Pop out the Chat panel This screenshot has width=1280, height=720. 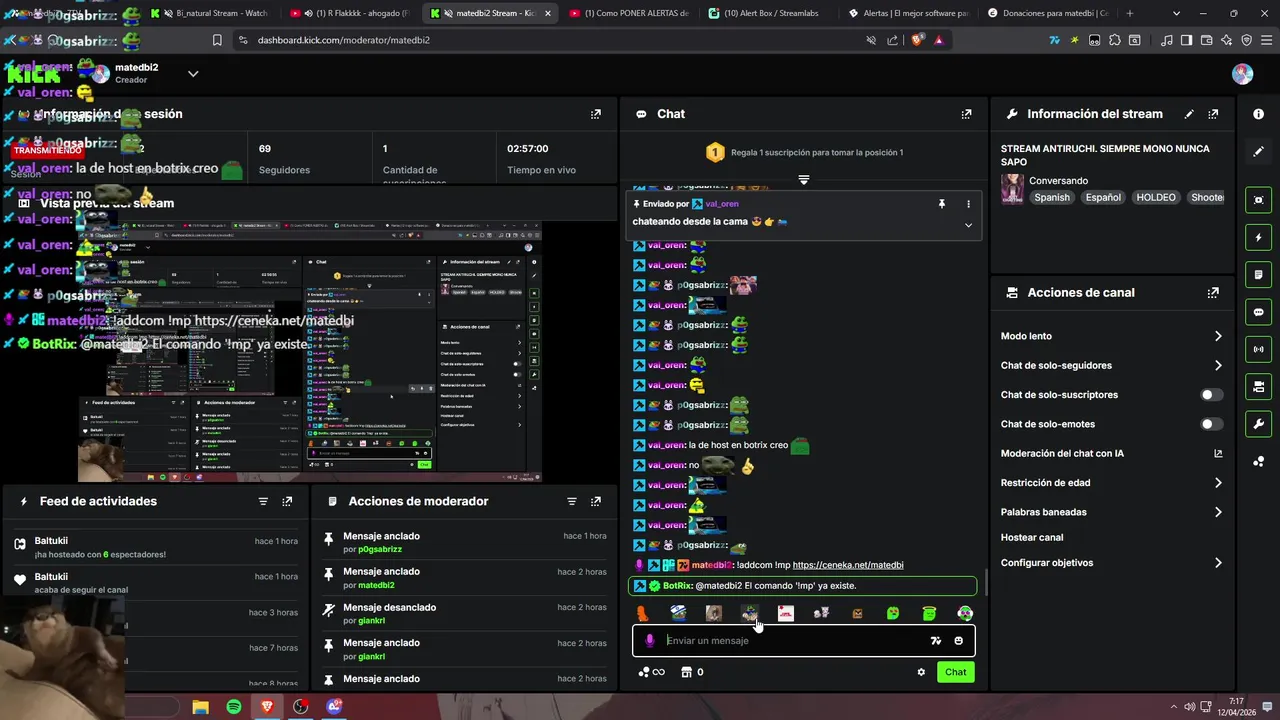pos(966,114)
